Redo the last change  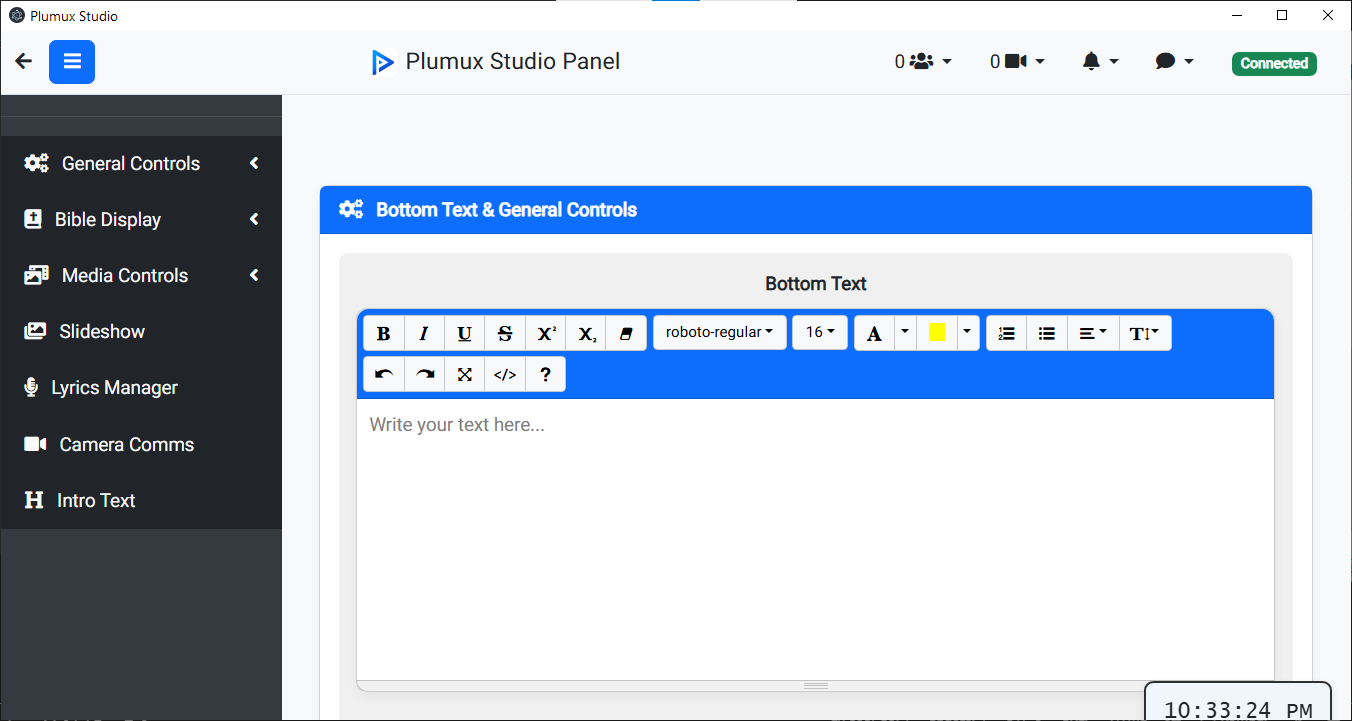tap(423, 373)
